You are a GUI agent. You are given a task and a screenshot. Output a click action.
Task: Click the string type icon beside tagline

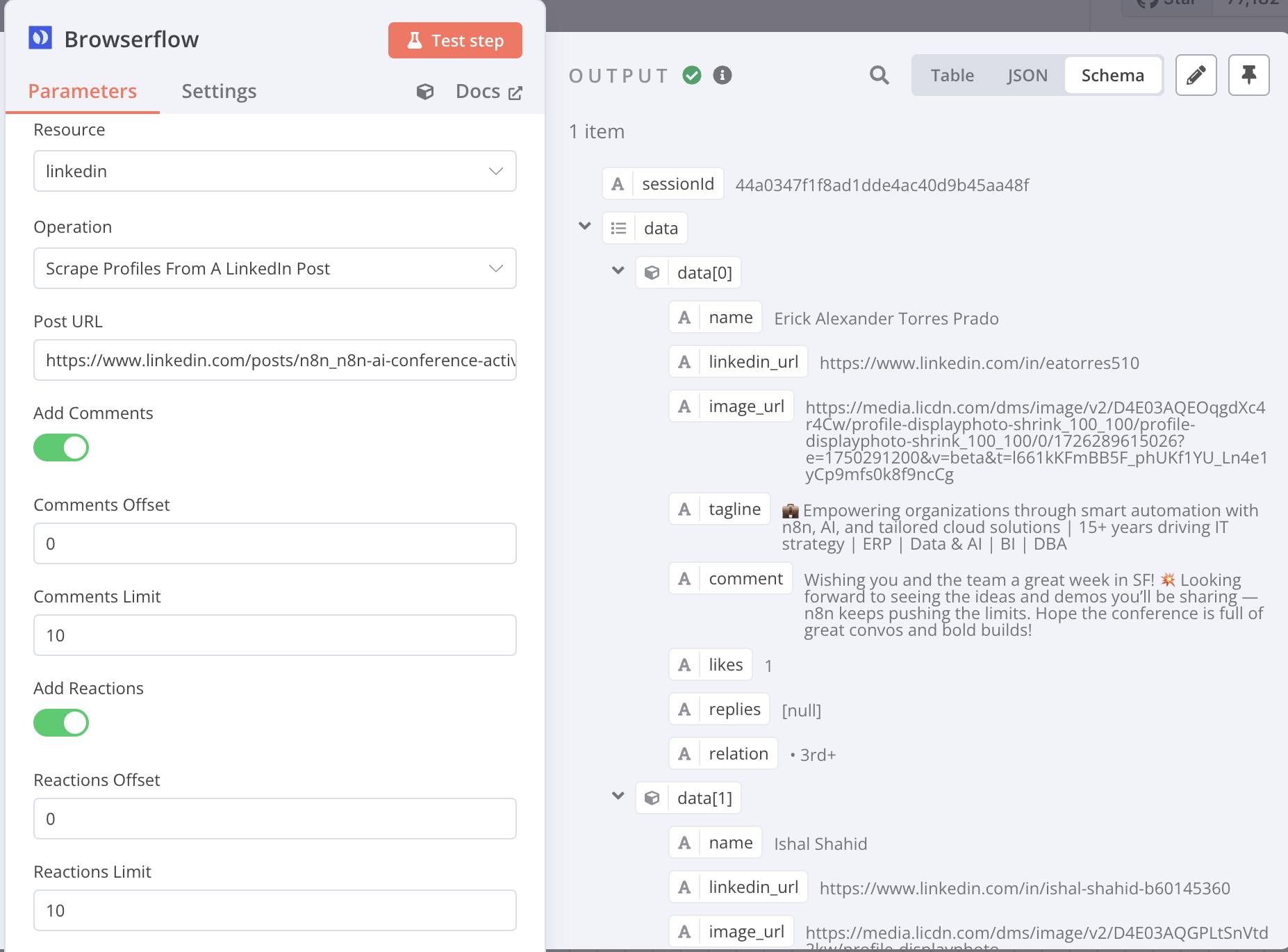click(684, 509)
